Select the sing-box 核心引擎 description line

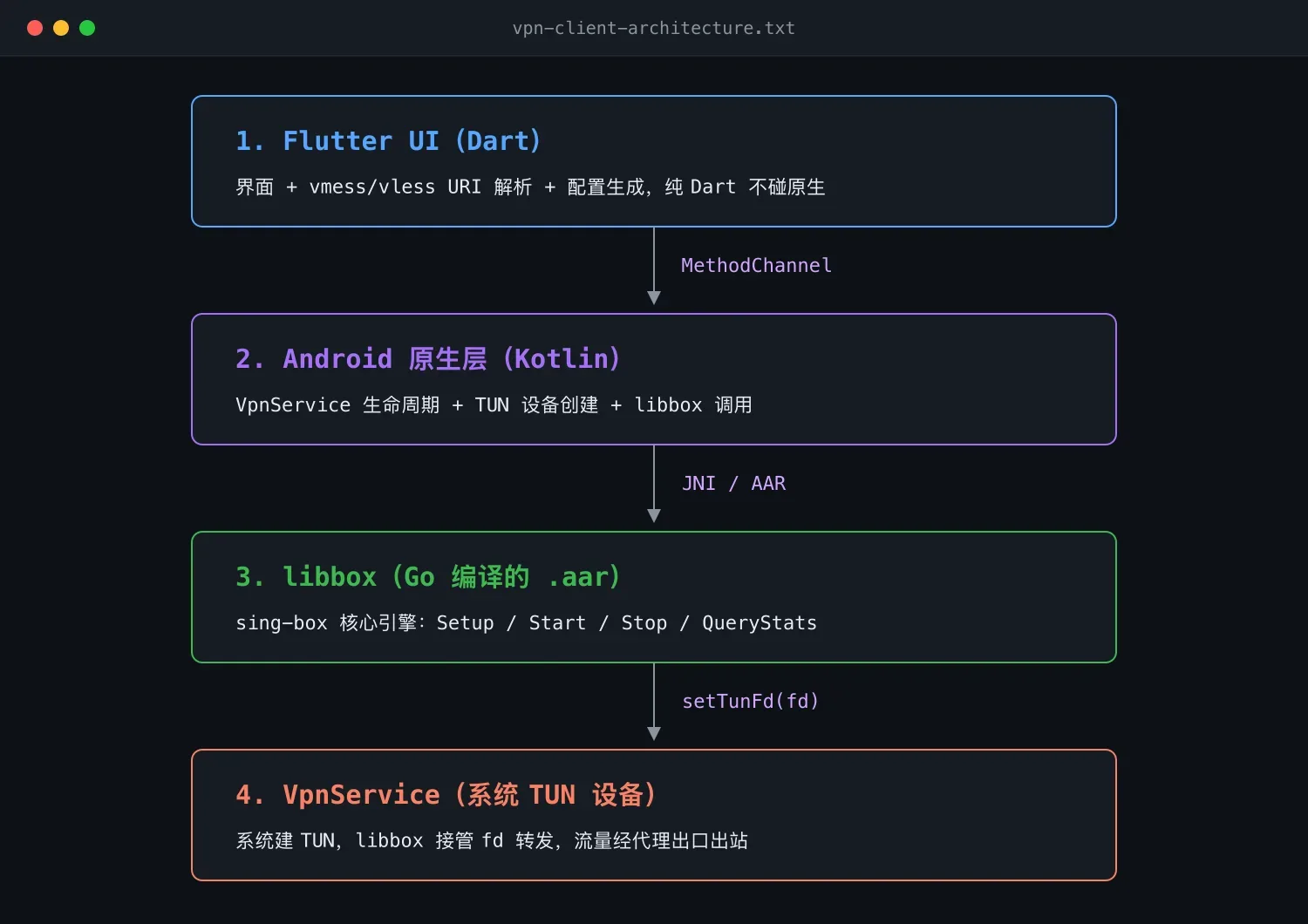pyautogui.click(x=527, y=623)
